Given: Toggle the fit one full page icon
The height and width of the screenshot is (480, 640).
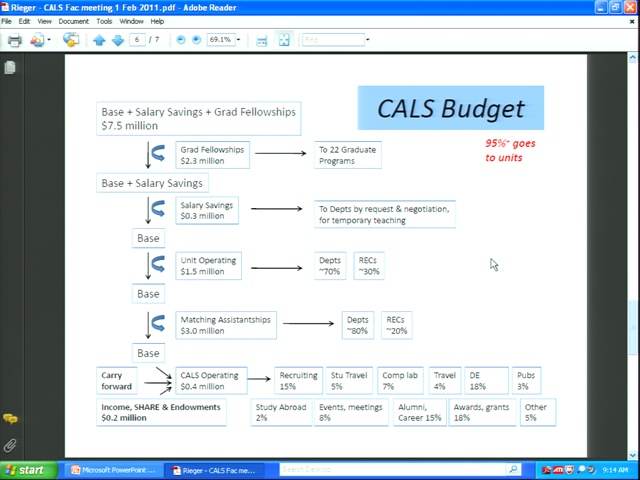Looking at the screenshot, I should click(x=284, y=40).
